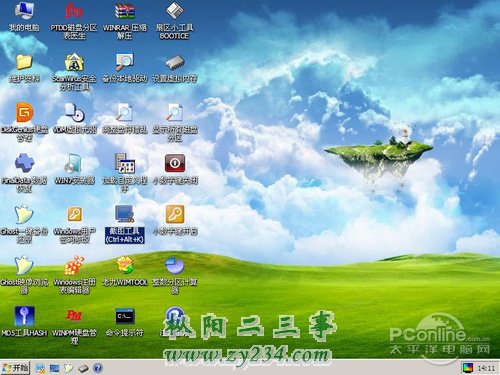Click the quick launch help question icon
Screen dimensions: 500x375
point(98,368)
